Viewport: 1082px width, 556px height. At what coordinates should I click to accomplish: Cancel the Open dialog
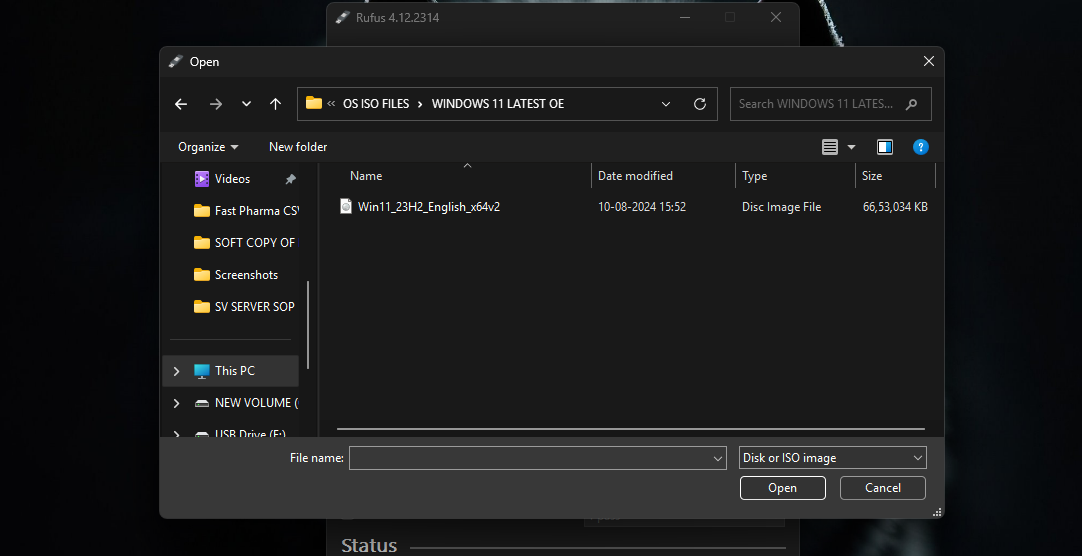pos(883,488)
